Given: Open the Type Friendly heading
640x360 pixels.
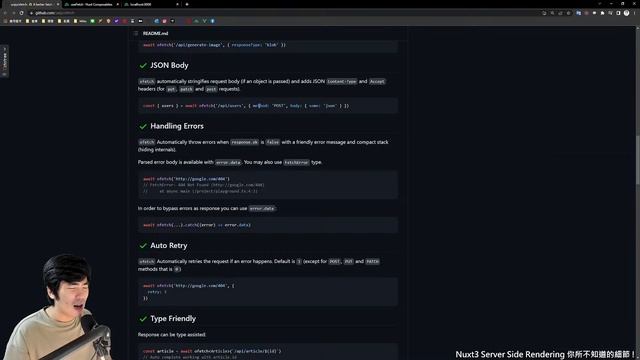Looking at the screenshot, I should pyautogui.click(x=173, y=318).
